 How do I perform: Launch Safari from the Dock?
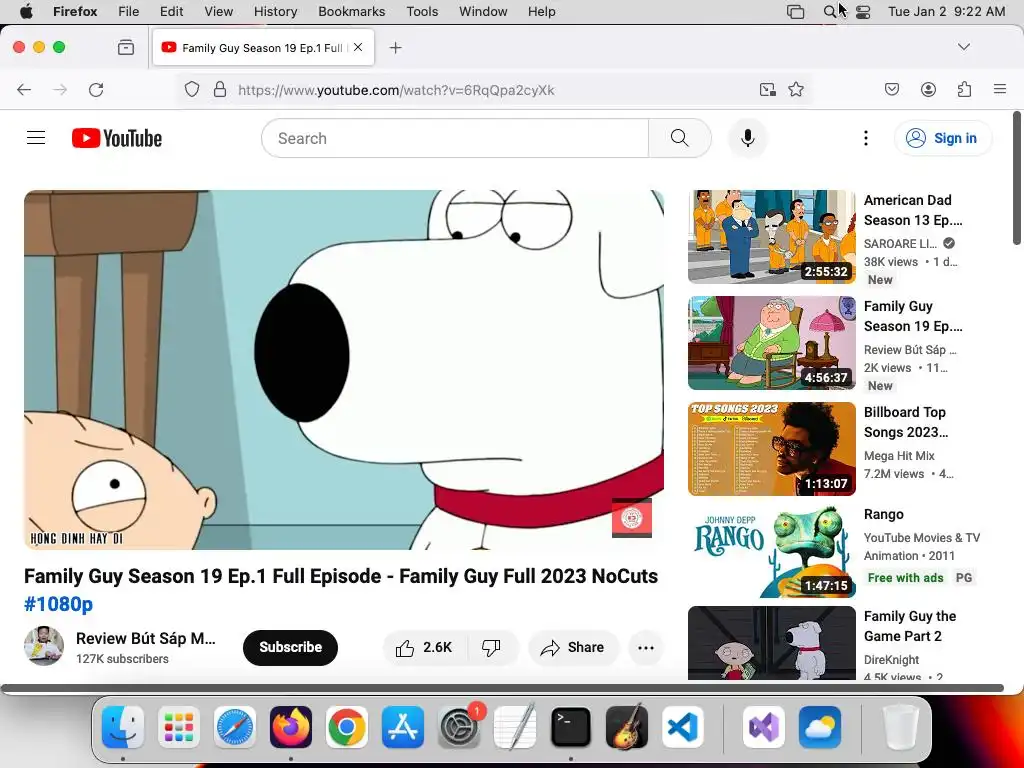point(234,727)
